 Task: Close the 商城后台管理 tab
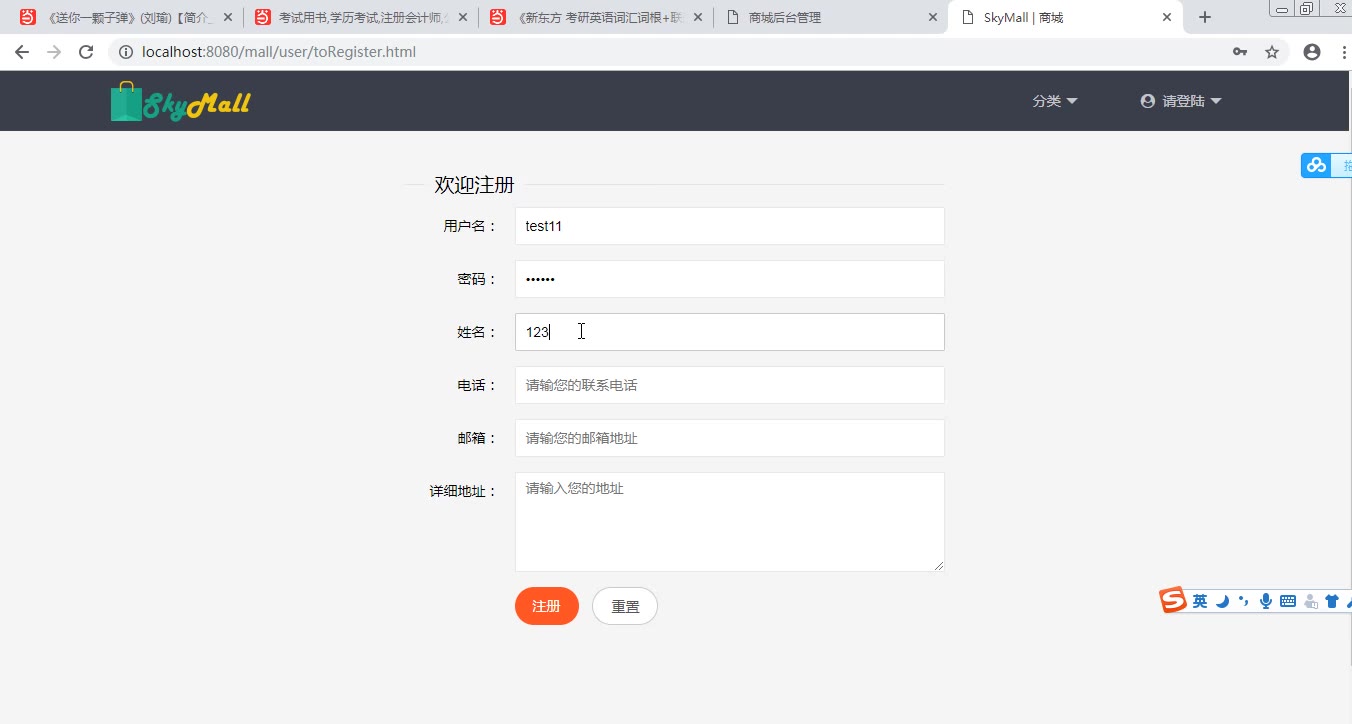tap(933, 18)
